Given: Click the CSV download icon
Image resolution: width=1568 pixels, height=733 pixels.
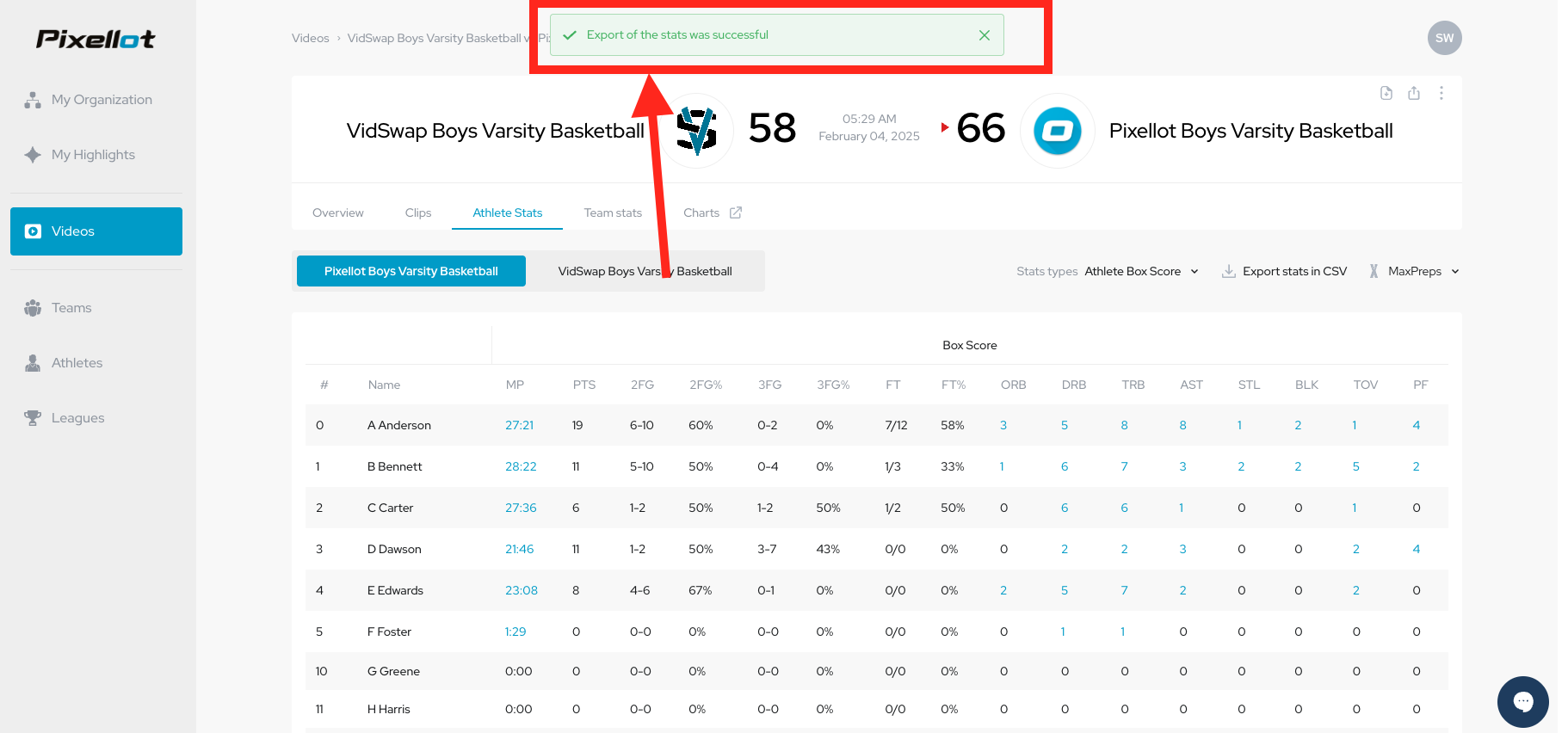Looking at the screenshot, I should [x=1229, y=271].
